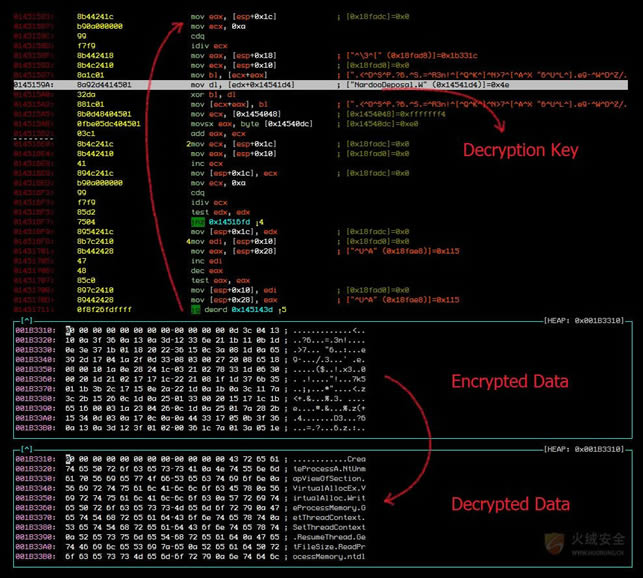The width and height of the screenshot is (643, 578).
Task: Select first byte cursor in encrypted dump
Action: click(68, 330)
